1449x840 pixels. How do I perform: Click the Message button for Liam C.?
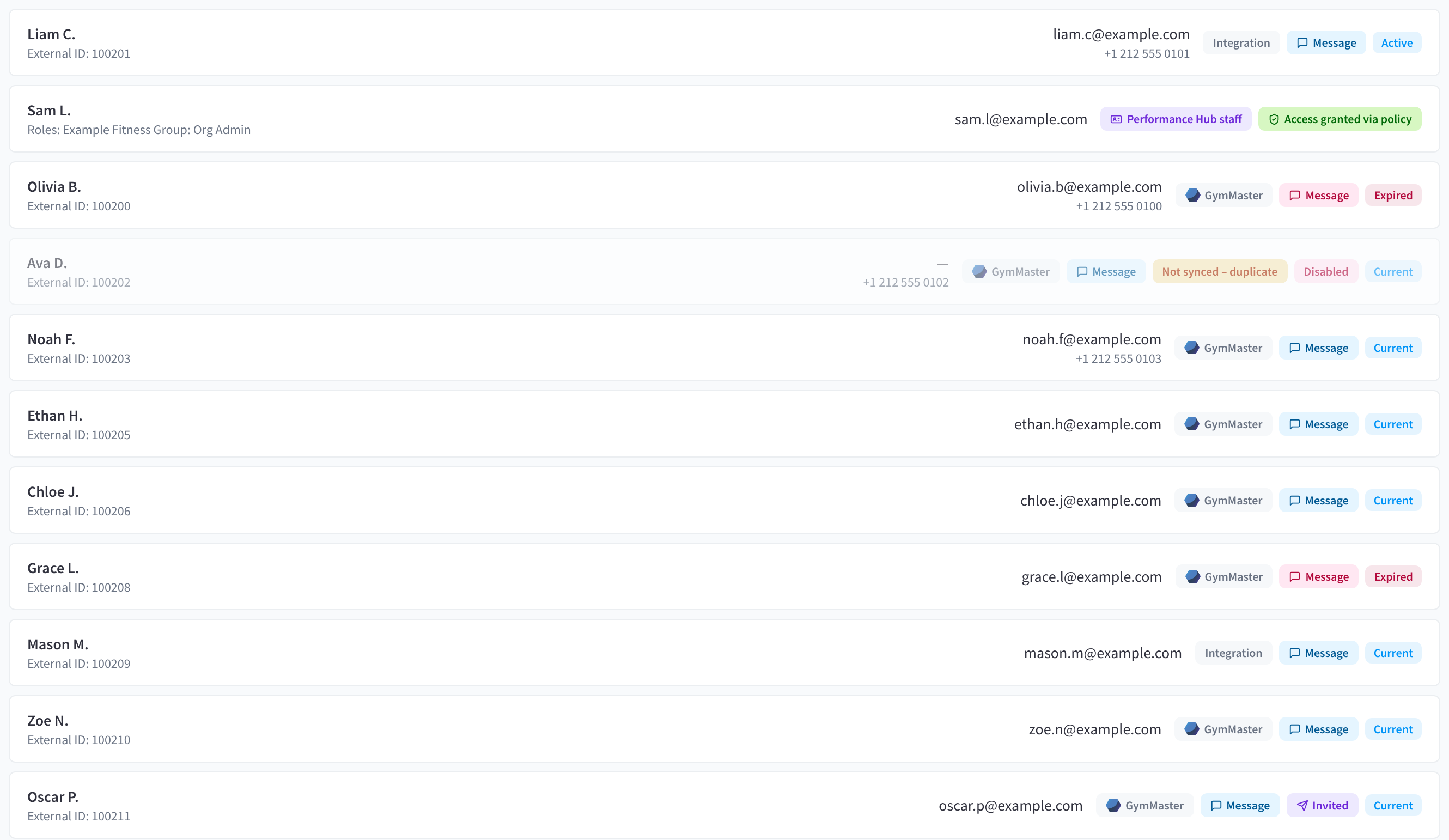click(1326, 43)
